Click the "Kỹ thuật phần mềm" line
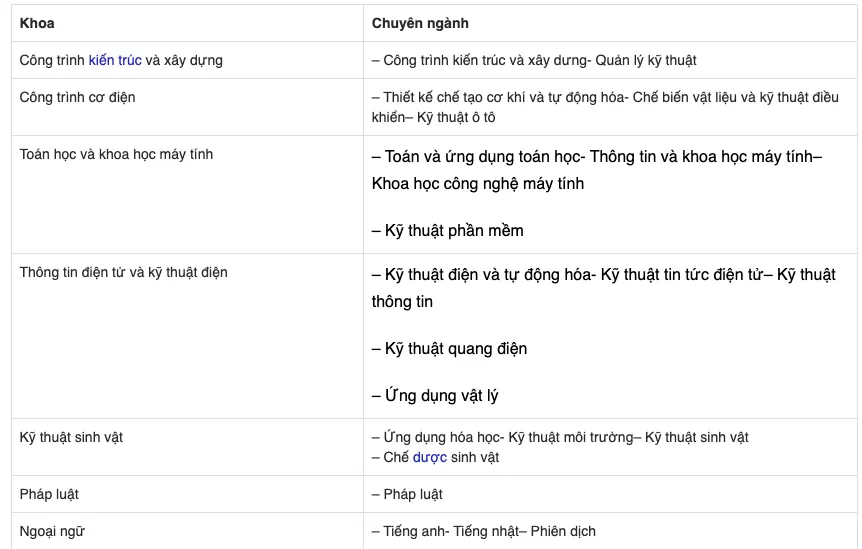This screenshot has height=549, width=862. click(454, 230)
